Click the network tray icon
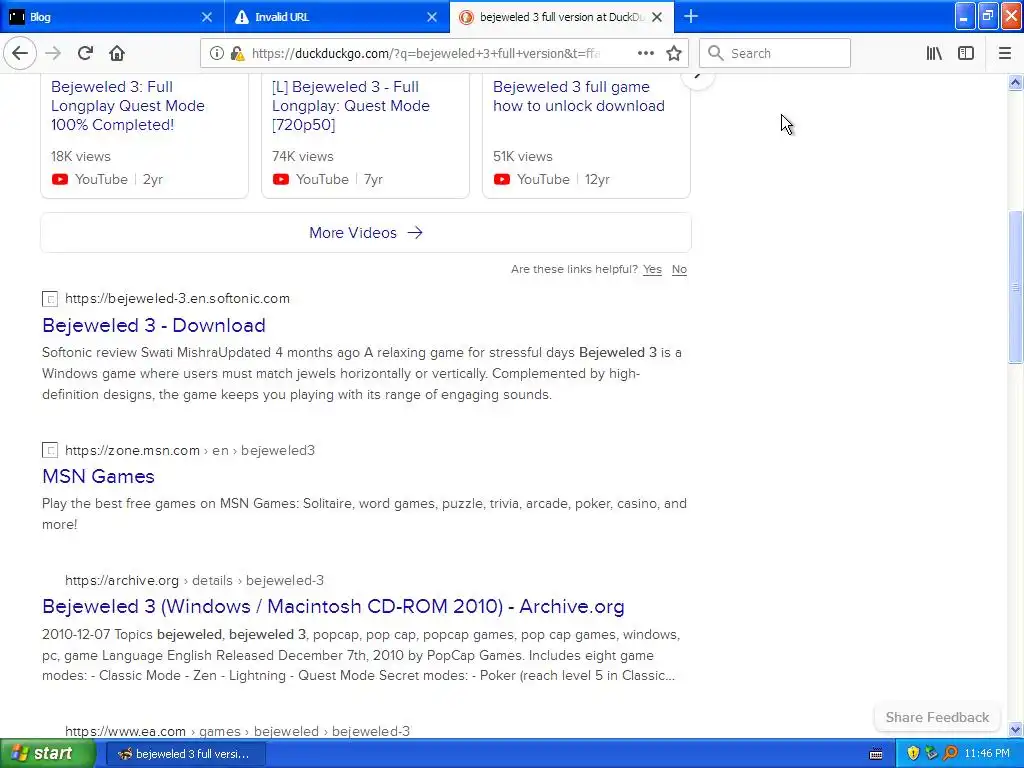The image size is (1024, 768). [931, 754]
